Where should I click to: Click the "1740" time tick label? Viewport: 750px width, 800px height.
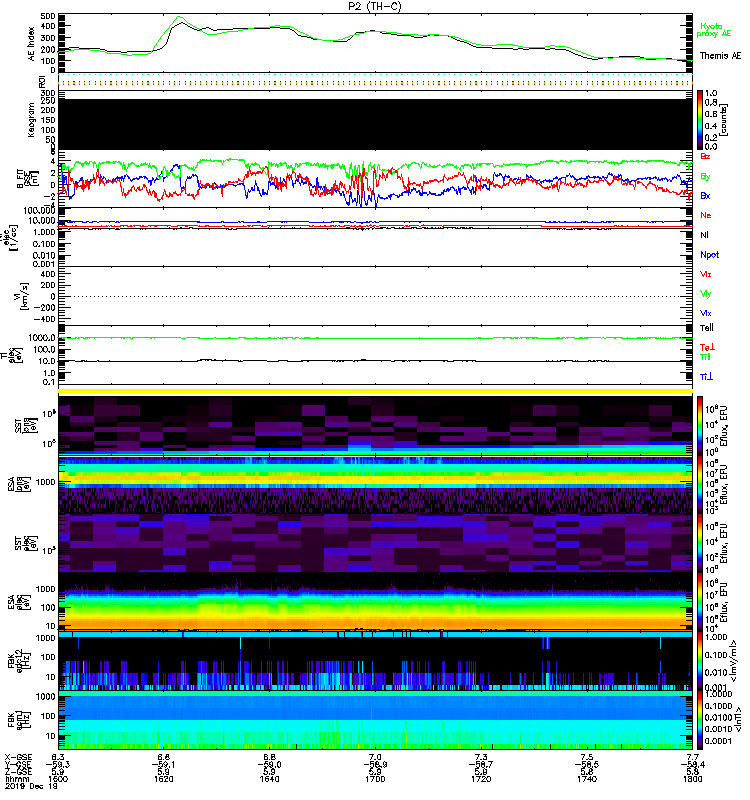[x=587, y=779]
